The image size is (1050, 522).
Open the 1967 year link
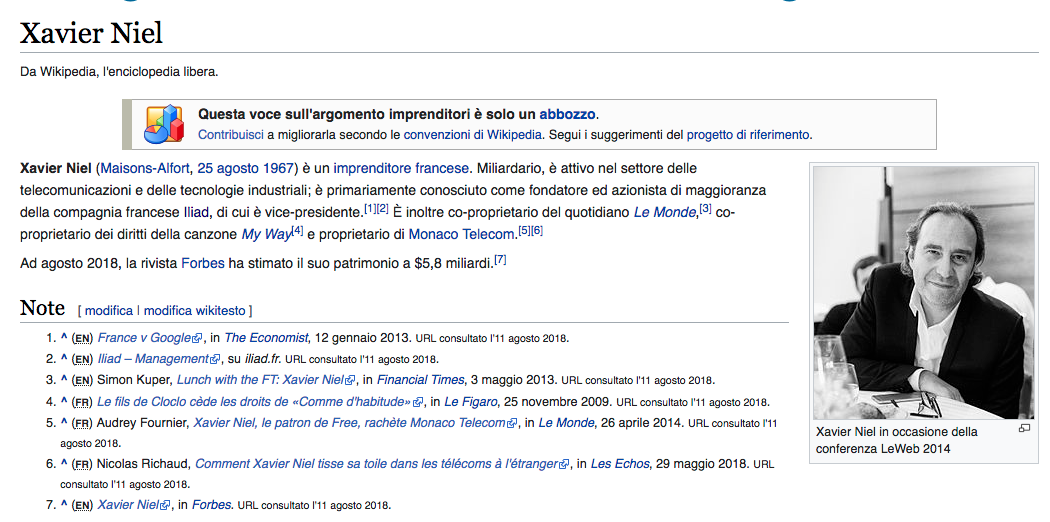click(279, 168)
